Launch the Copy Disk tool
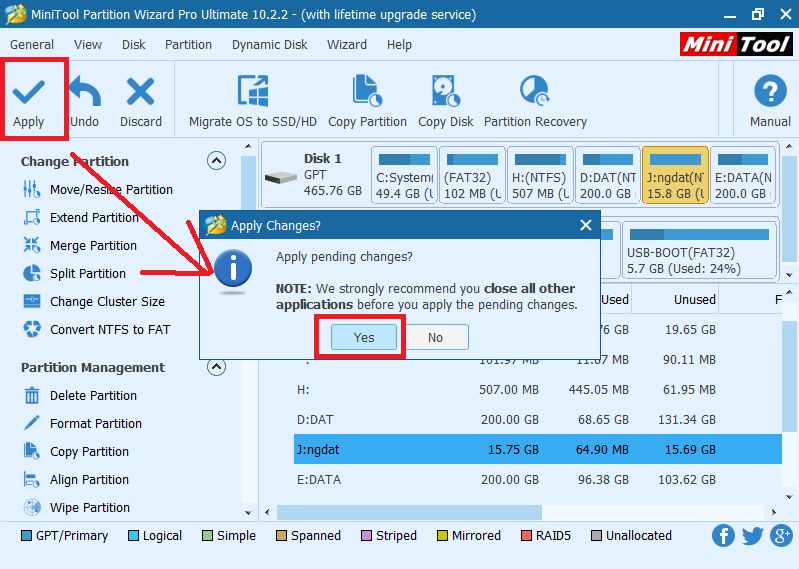The height and width of the screenshot is (569, 799). tap(446, 101)
